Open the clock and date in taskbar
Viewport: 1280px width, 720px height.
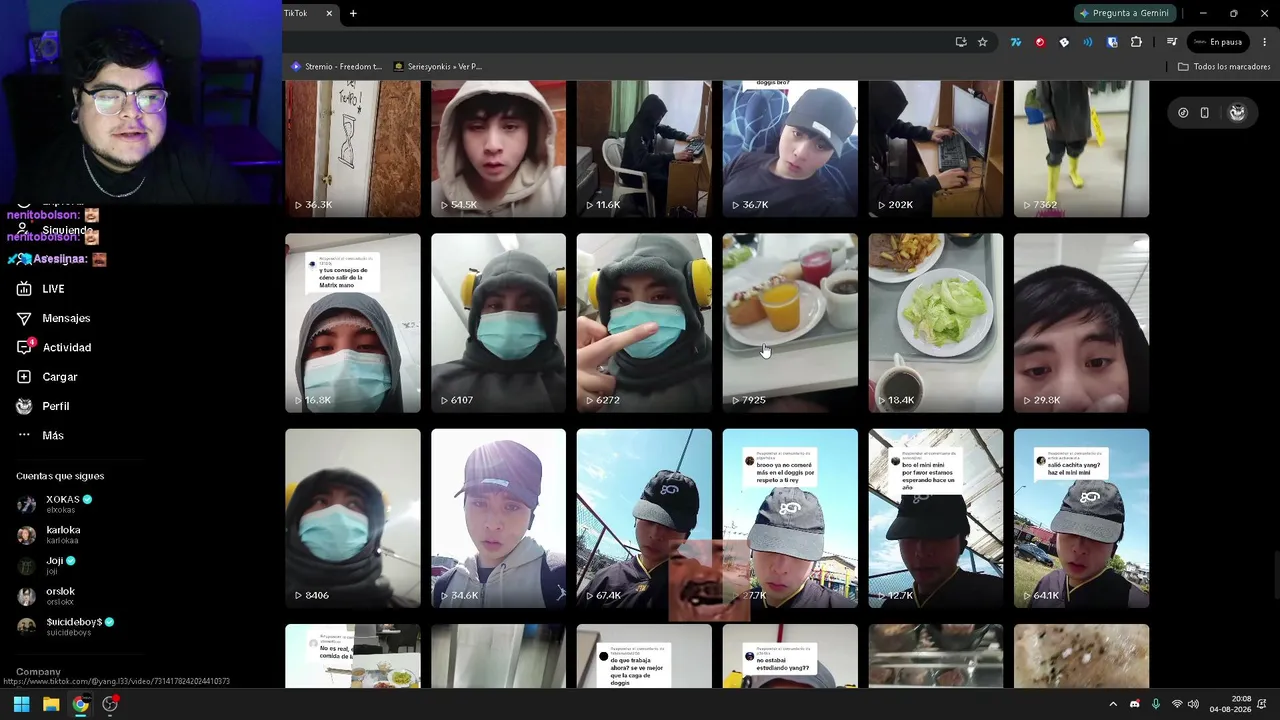[x=1230, y=704]
